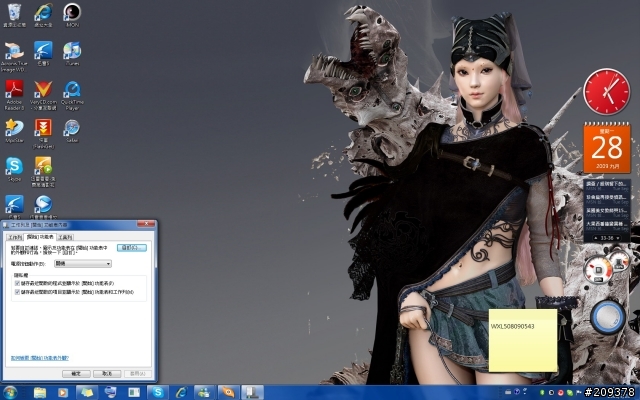
Task: Toggle checkbox for storing recently opened items
Action: coord(17,292)
